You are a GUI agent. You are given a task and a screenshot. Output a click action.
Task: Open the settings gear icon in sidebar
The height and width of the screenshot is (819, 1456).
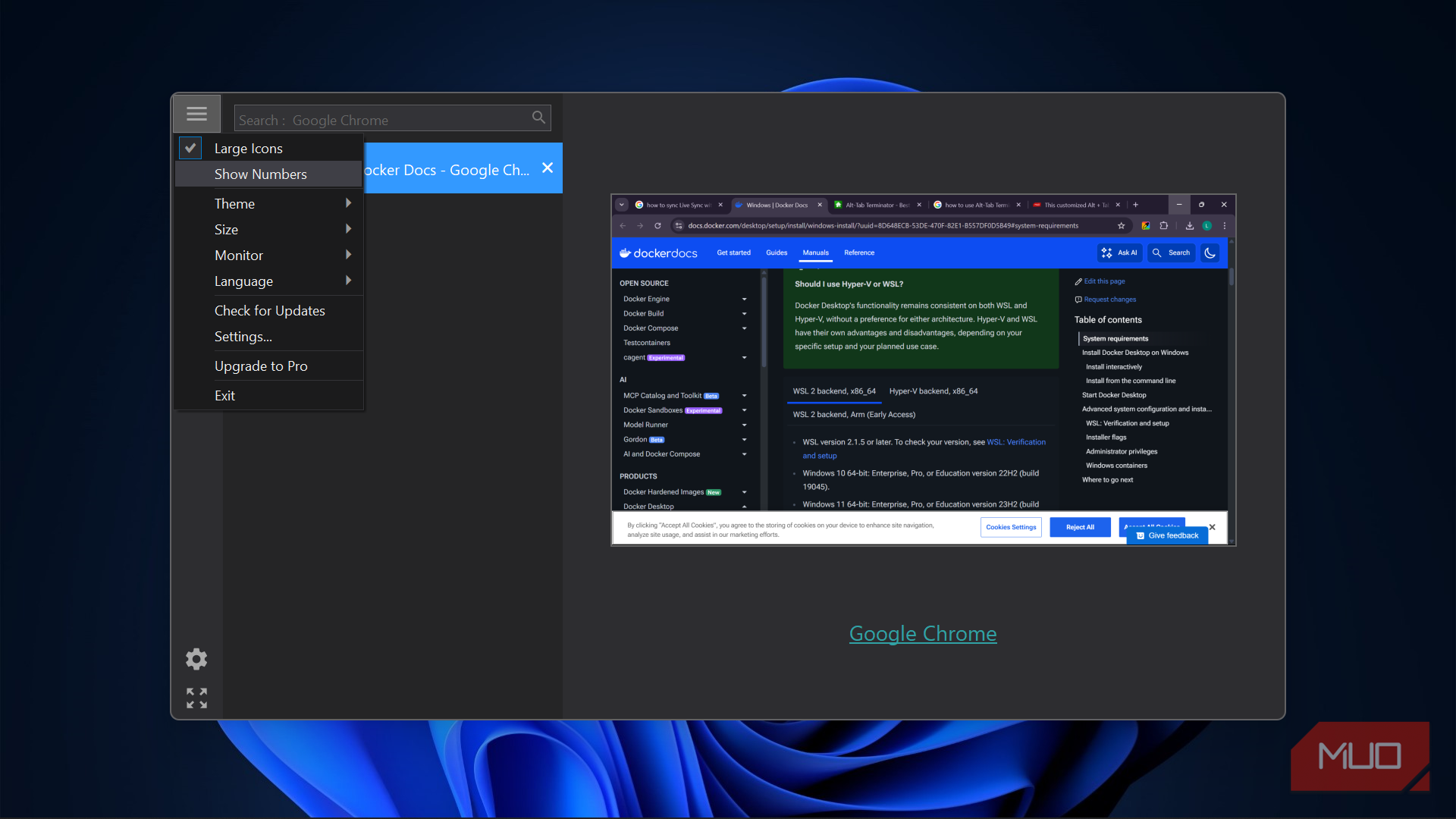pyautogui.click(x=196, y=659)
